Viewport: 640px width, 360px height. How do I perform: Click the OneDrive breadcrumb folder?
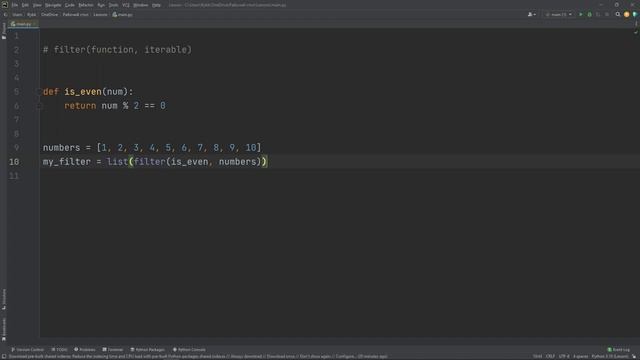(x=49, y=15)
